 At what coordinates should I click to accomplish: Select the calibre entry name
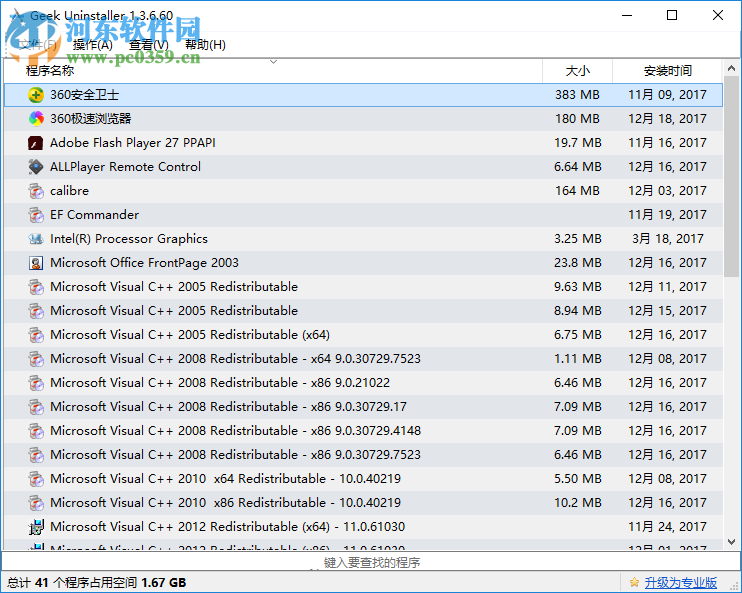click(69, 191)
